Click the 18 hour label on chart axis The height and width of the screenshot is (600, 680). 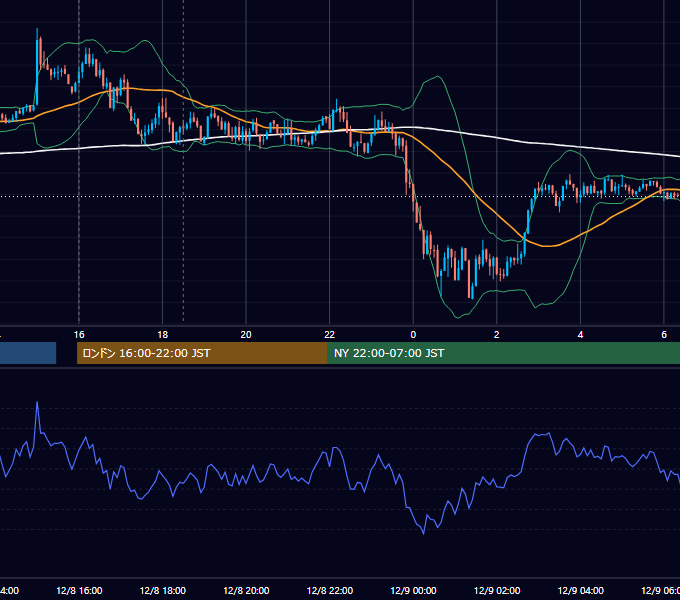(x=163, y=335)
